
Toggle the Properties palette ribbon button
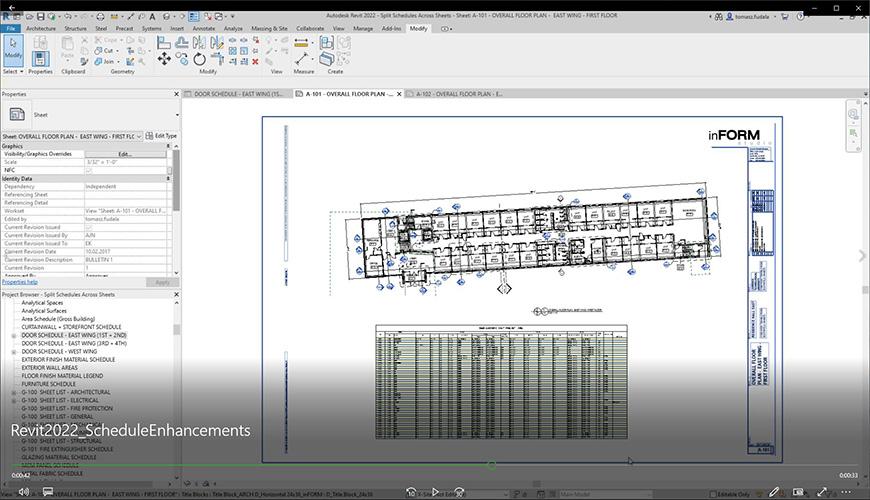click(40, 58)
